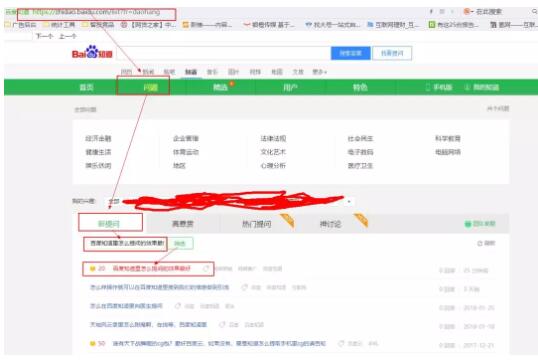Open the 社会民生 category
This screenshot has height=361, width=538.
point(360,138)
